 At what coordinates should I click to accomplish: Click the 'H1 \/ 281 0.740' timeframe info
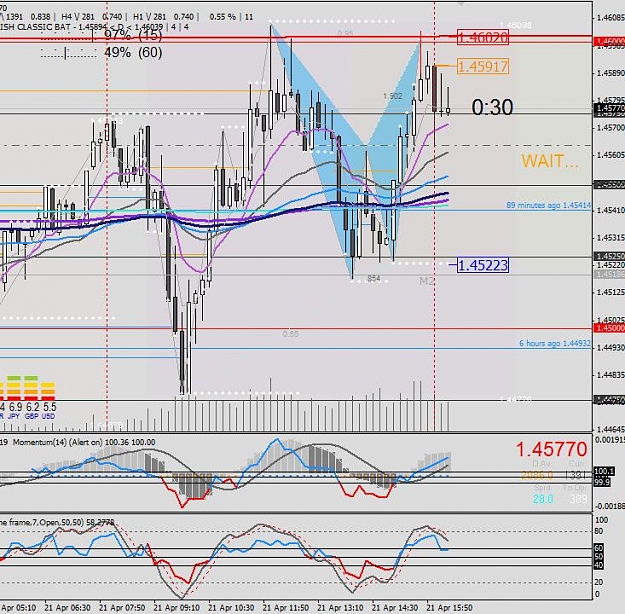(x=163, y=17)
